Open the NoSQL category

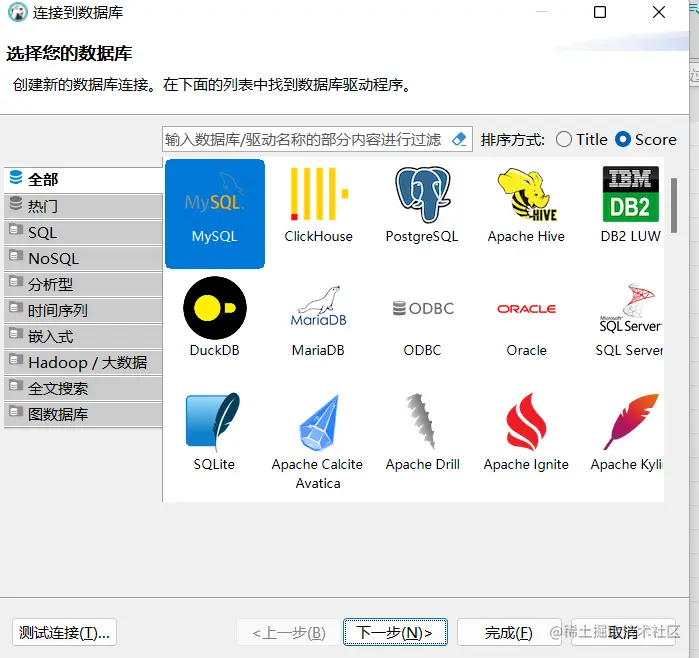pyautogui.click(x=83, y=258)
